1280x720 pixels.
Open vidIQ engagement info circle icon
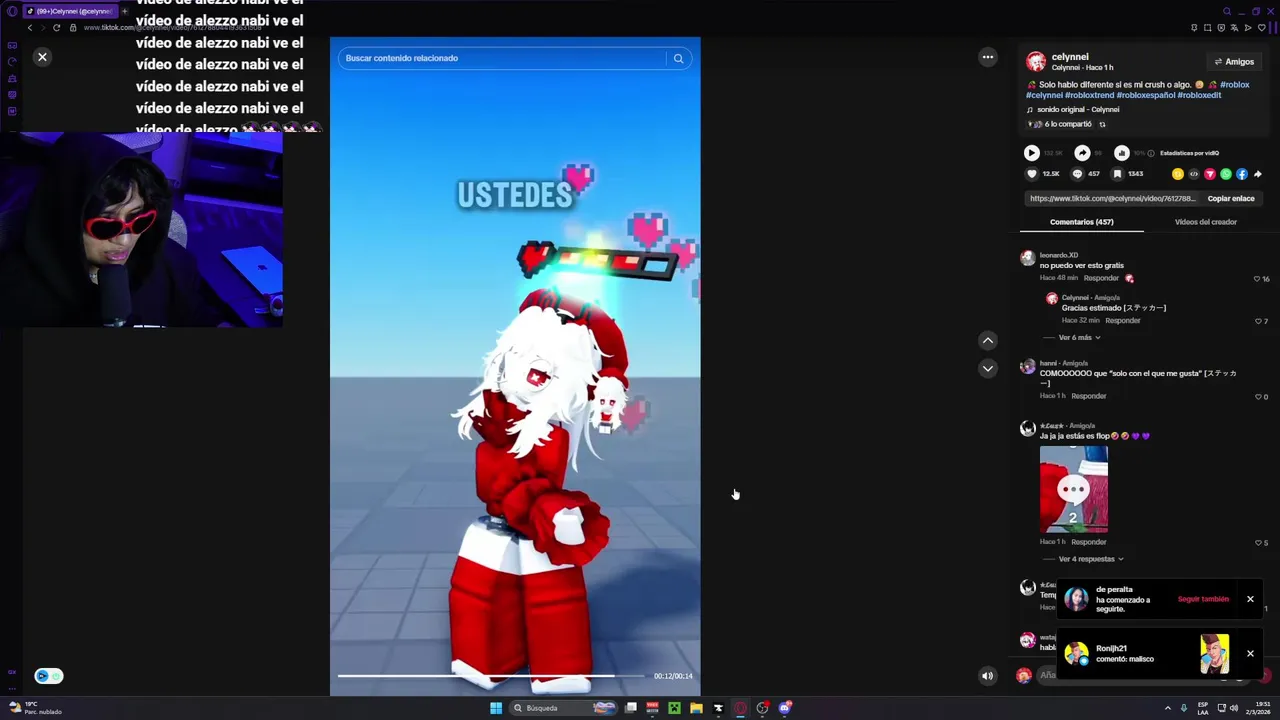(x=1151, y=153)
